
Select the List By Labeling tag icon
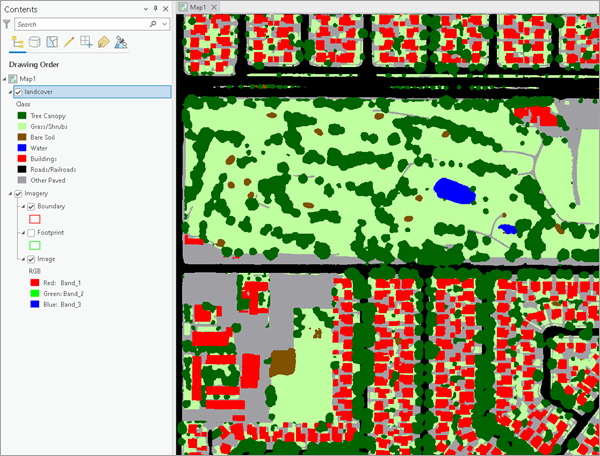point(103,42)
